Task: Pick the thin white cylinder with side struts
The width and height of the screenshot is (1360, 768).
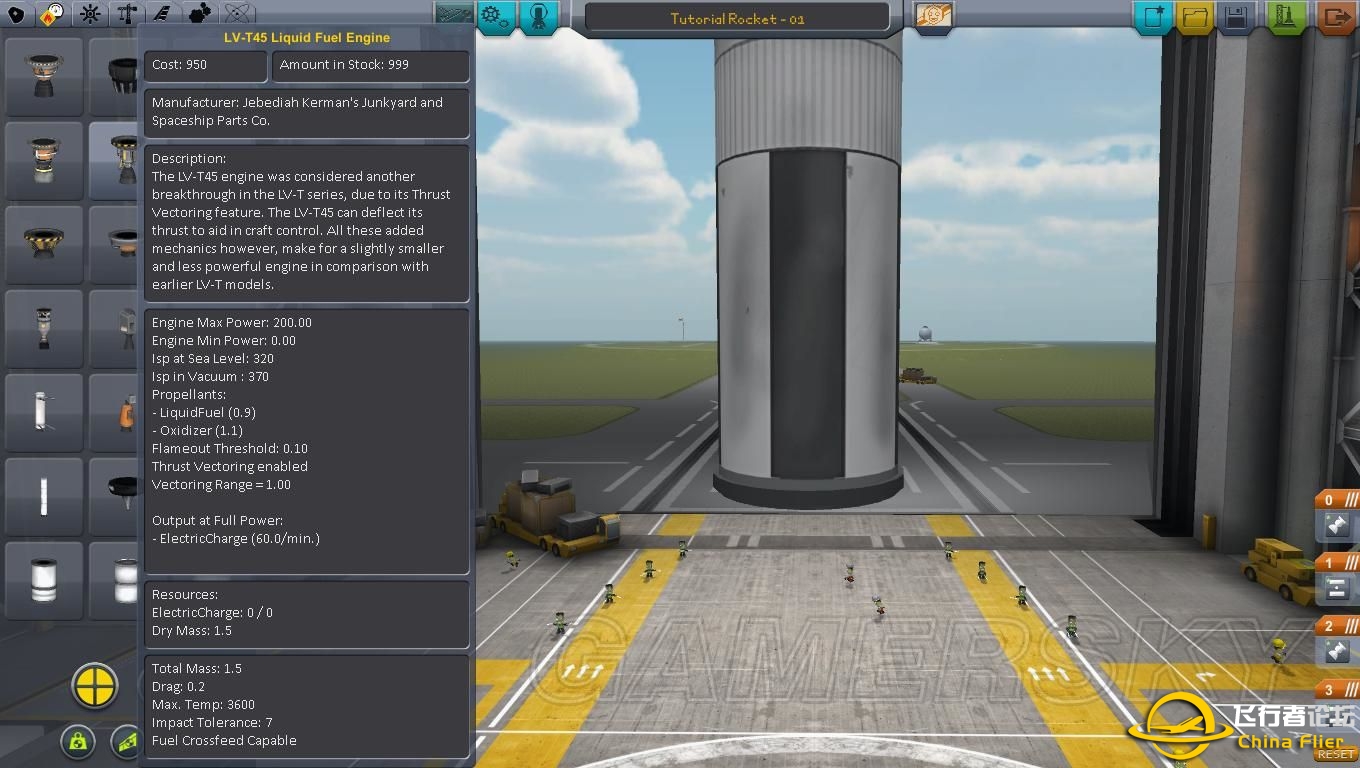Action: 44,412
